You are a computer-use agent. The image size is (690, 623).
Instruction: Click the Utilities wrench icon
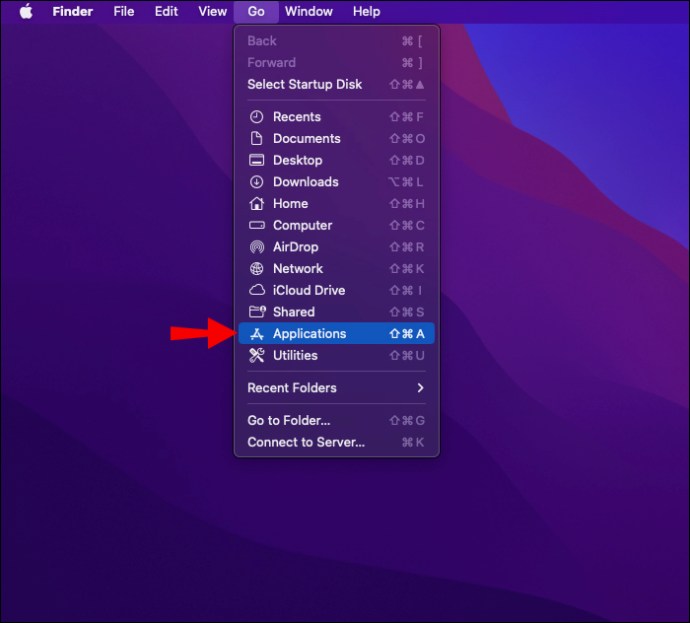pos(257,355)
